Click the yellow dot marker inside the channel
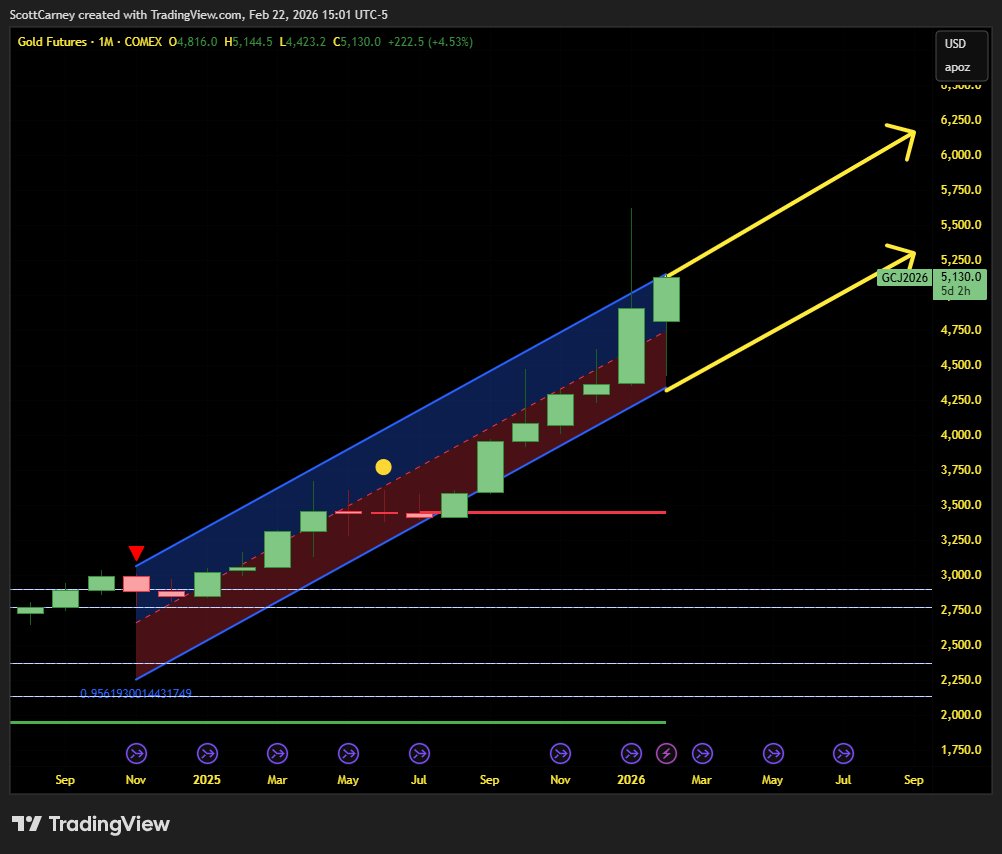The height and width of the screenshot is (854, 1002). [x=383, y=466]
